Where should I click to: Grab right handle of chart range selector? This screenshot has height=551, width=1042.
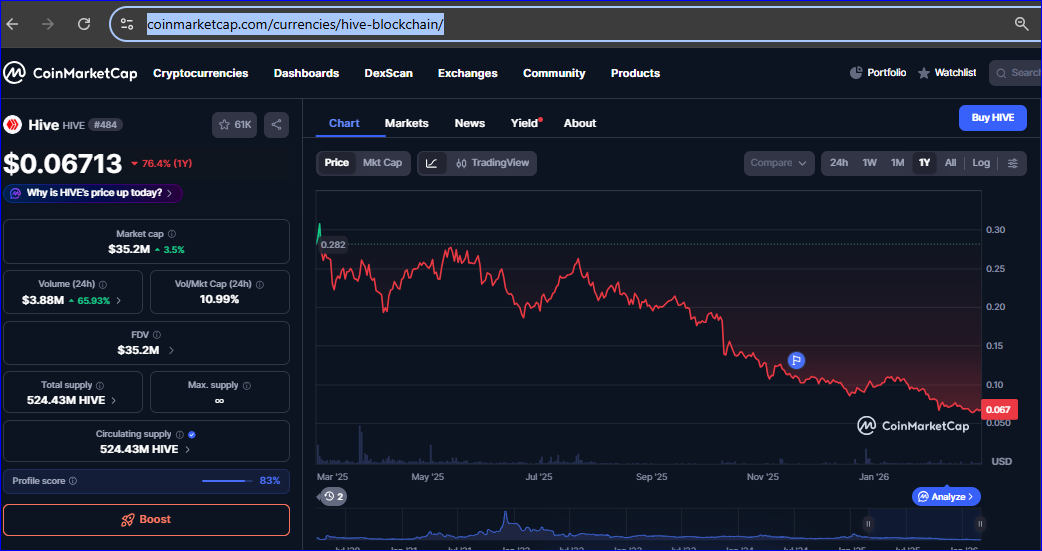[978, 524]
